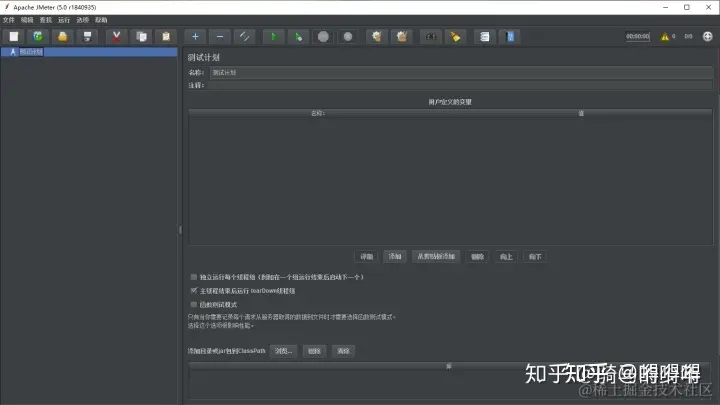Click the 值 variables column header
The width and height of the screenshot is (720, 405).
581,113
